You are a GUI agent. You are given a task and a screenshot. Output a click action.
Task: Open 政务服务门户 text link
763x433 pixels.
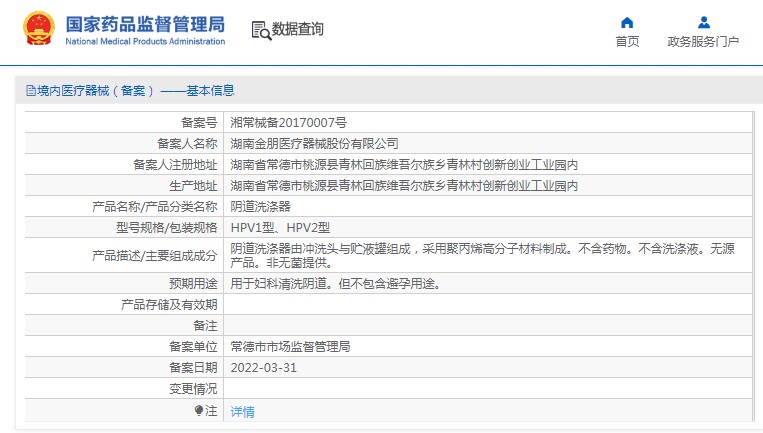click(x=703, y=42)
